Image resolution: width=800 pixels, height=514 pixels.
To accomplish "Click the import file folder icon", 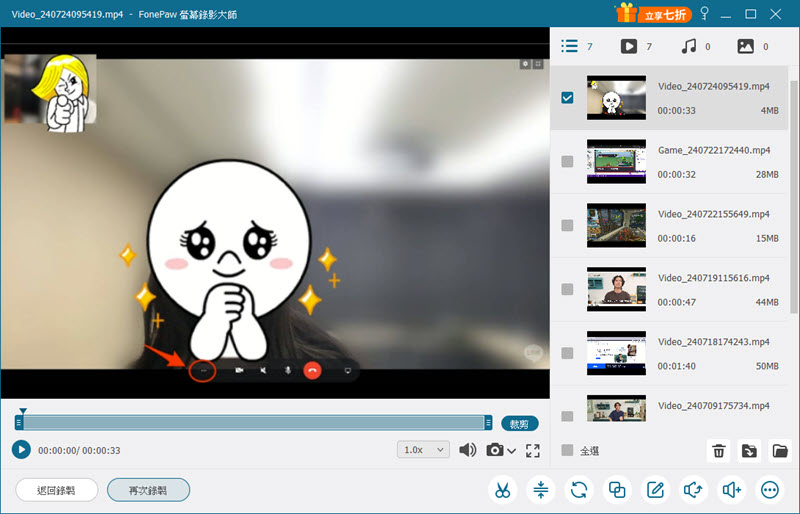I will pos(749,451).
